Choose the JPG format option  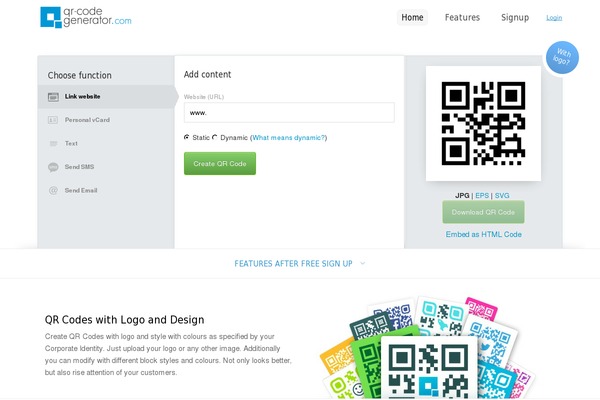pos(462,196)
